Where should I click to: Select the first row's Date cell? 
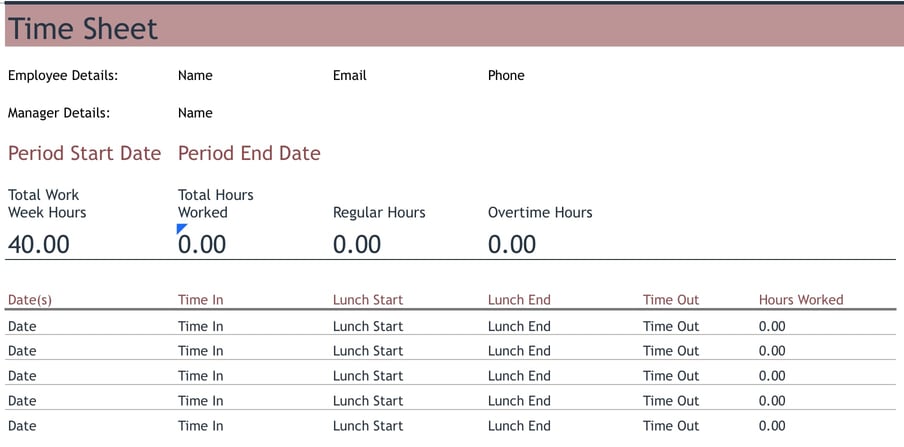click(22, 326)
